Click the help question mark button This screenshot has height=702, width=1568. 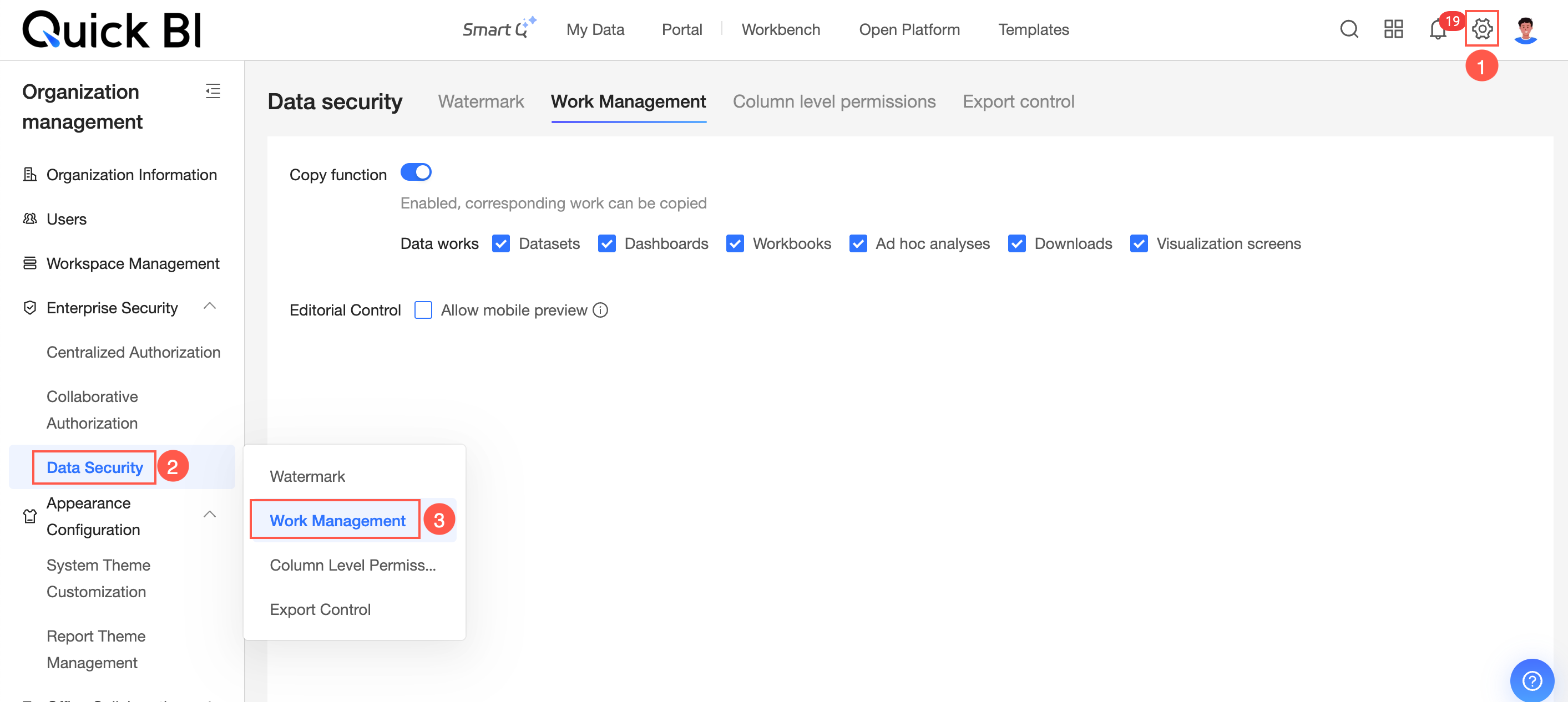click(1531, 680)
